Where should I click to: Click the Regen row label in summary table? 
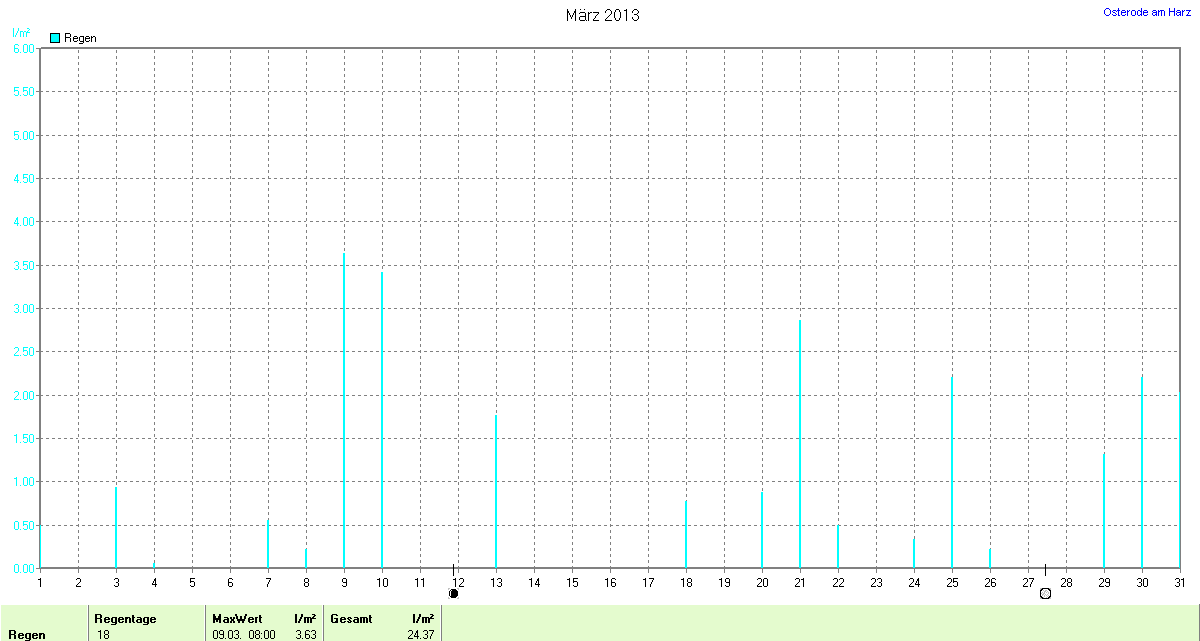[27, 635]
